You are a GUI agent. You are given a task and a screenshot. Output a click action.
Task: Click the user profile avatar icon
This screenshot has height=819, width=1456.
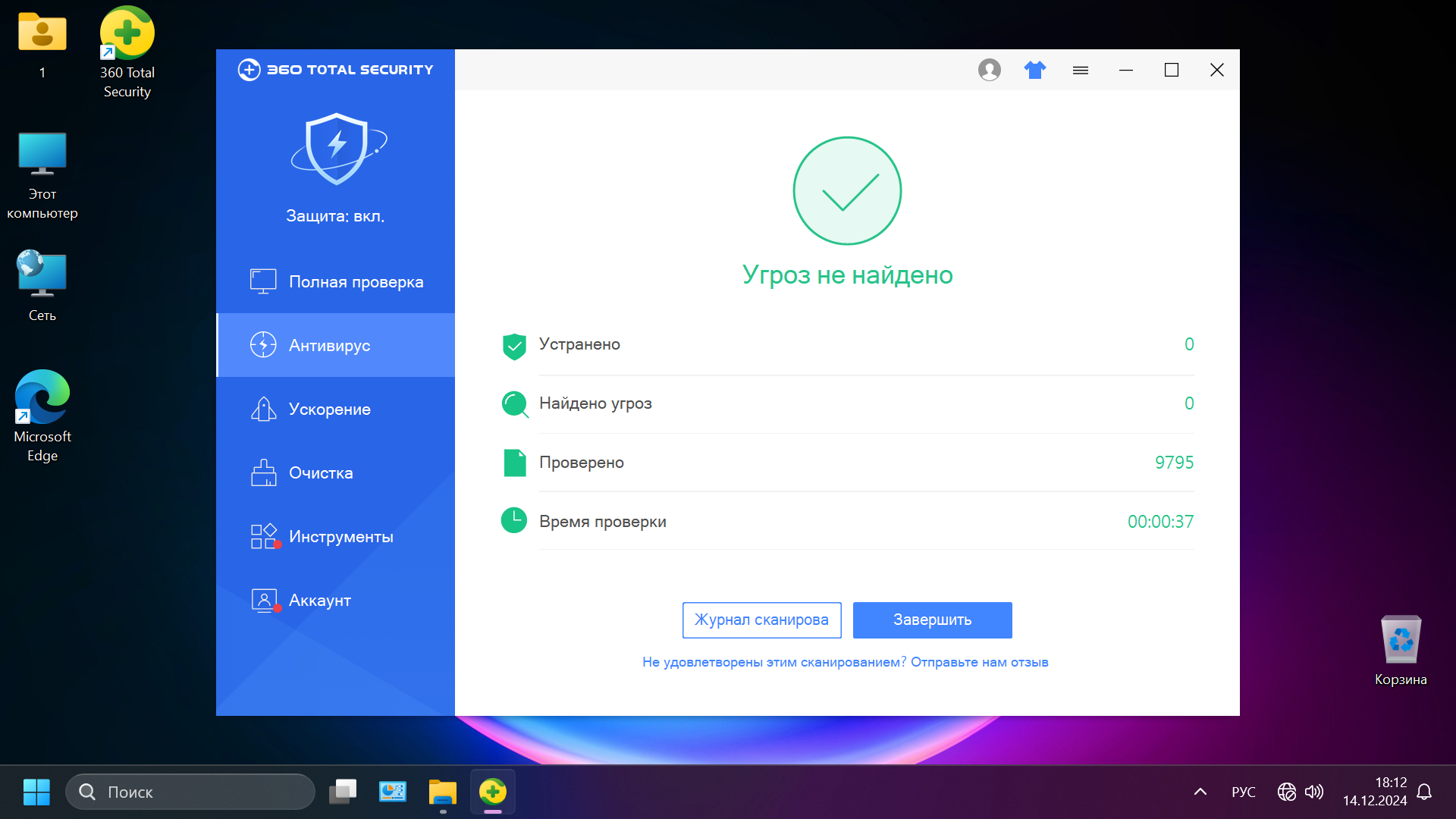point(989,70)
